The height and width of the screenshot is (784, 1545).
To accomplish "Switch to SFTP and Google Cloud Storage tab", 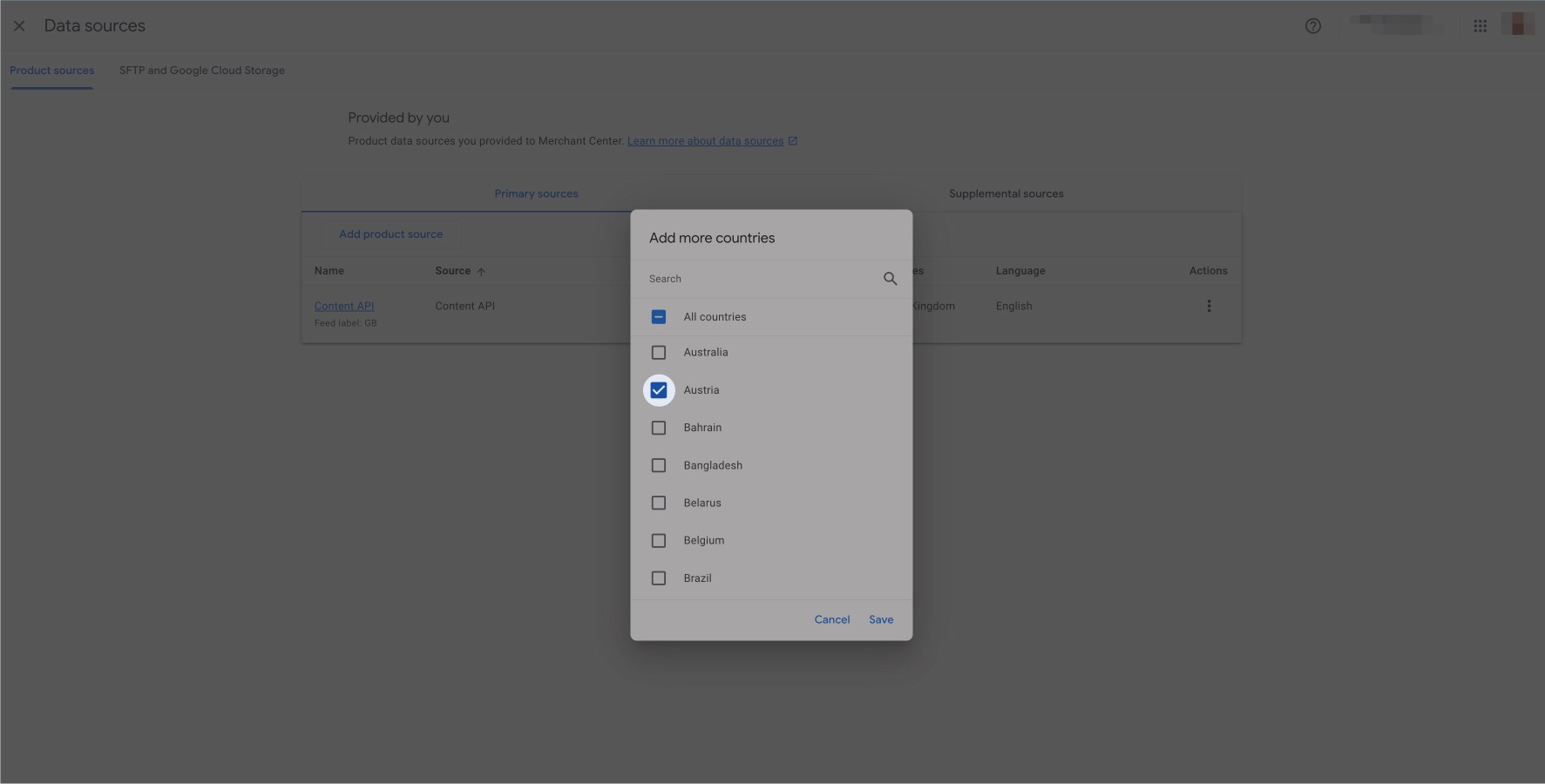I will (x=202, y=71).
